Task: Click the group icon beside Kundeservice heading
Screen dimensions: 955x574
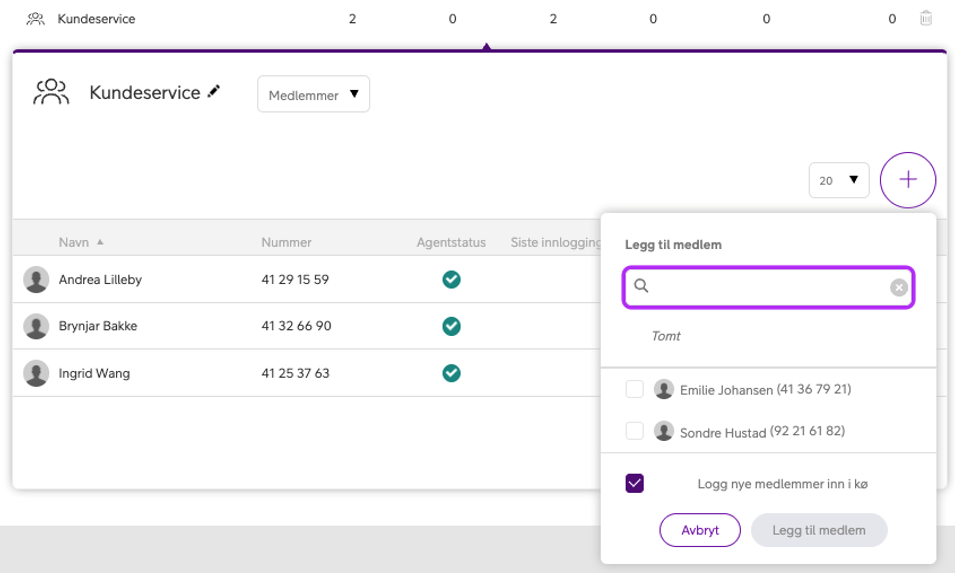Action: coord(51,93)
